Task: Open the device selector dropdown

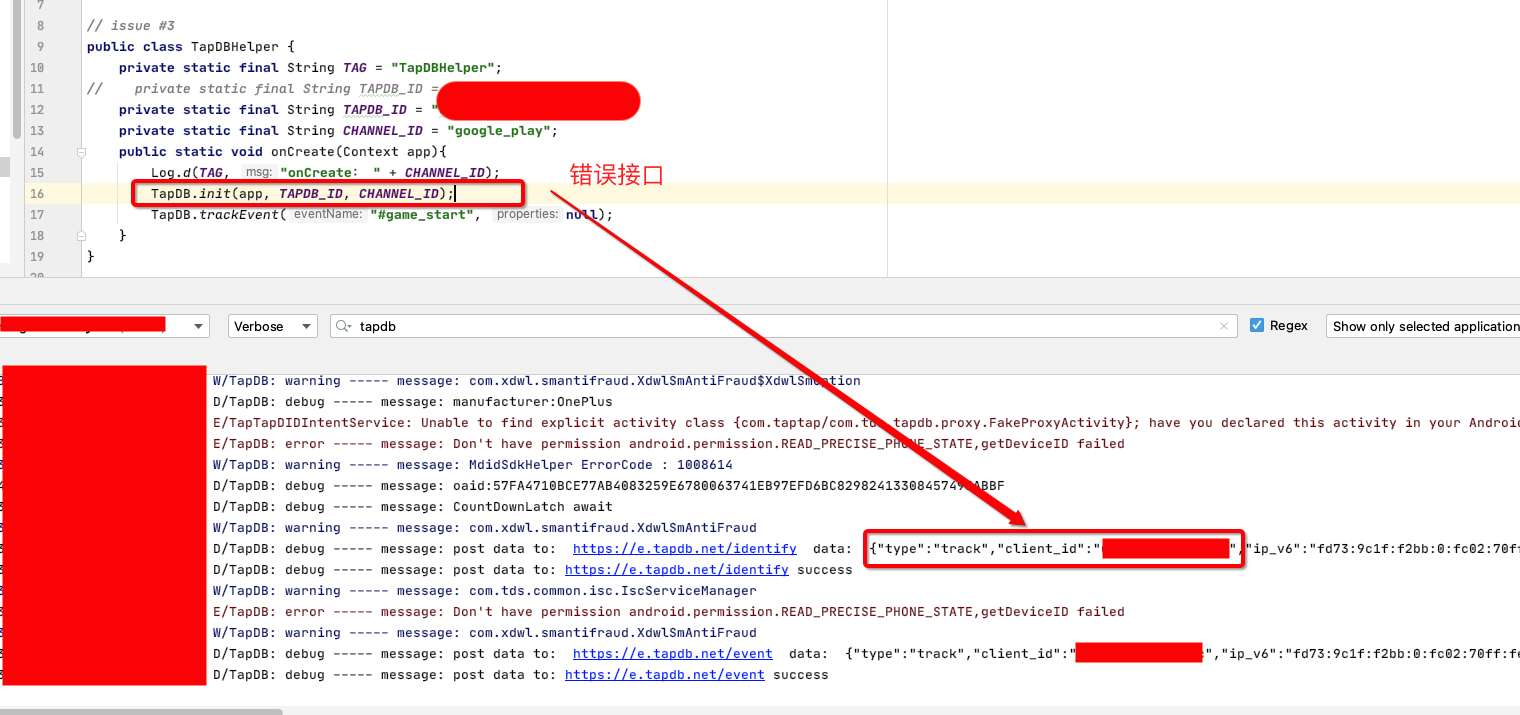Action: (x=197, y=324)
